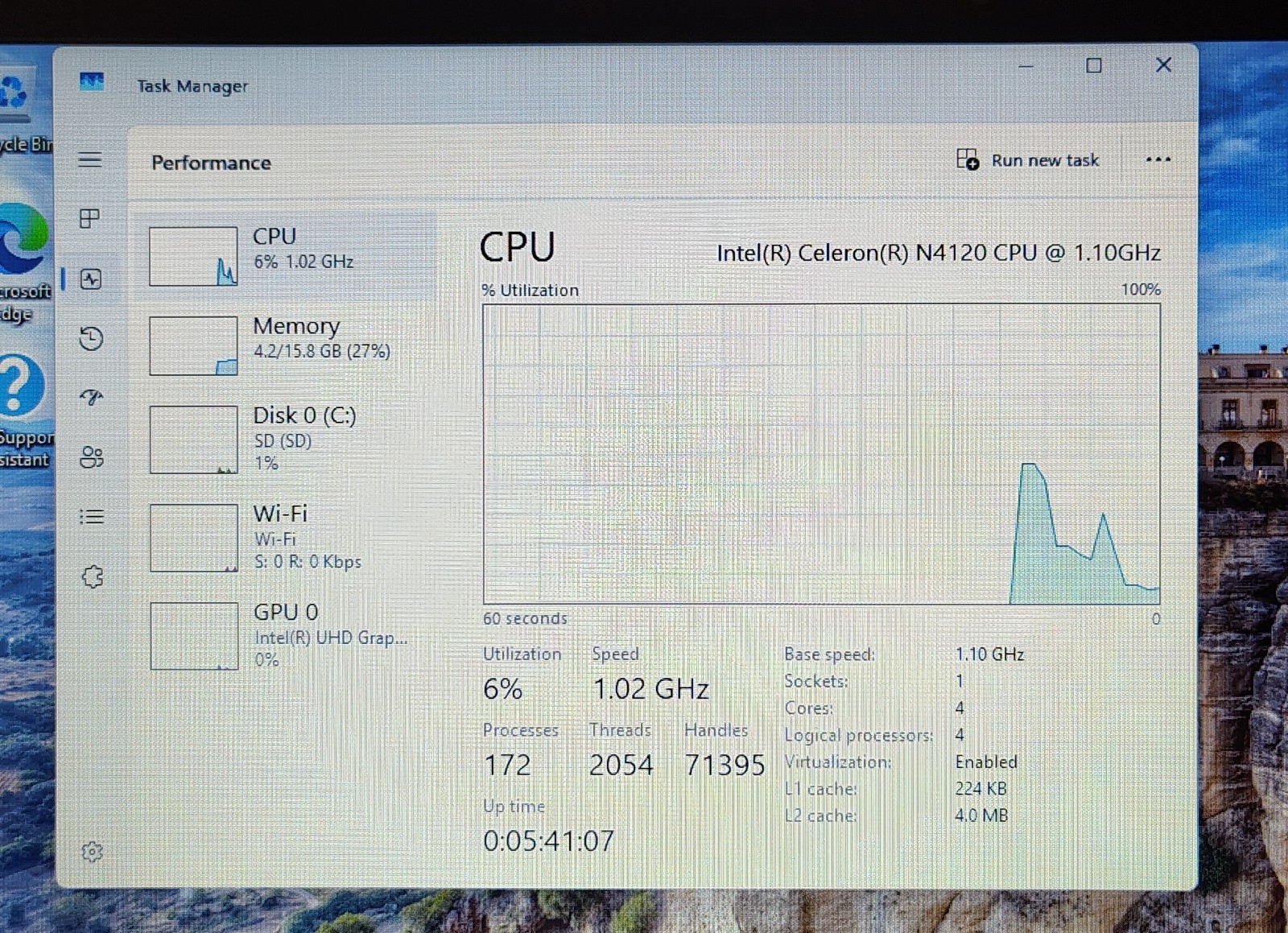Image resolution: width=1288 pixels, height=933 pixels.
Task: Open the Details list icon in sidebar
Action: pyautogui.click(x=92, y=517)
